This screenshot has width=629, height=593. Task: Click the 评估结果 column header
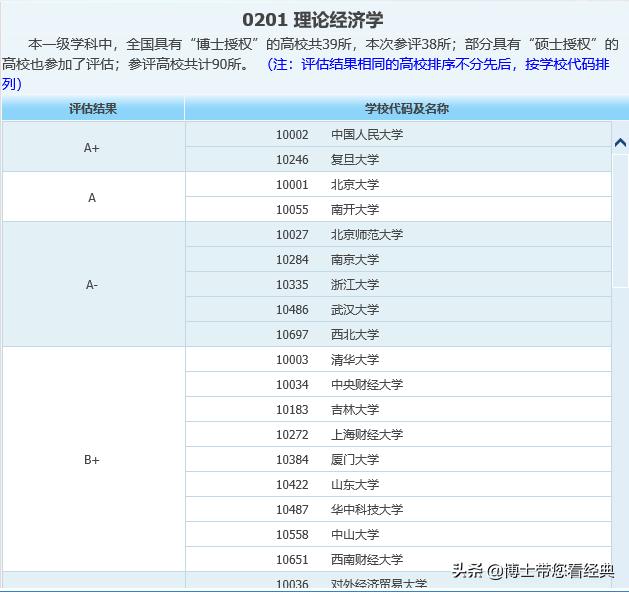coord(93,108)
